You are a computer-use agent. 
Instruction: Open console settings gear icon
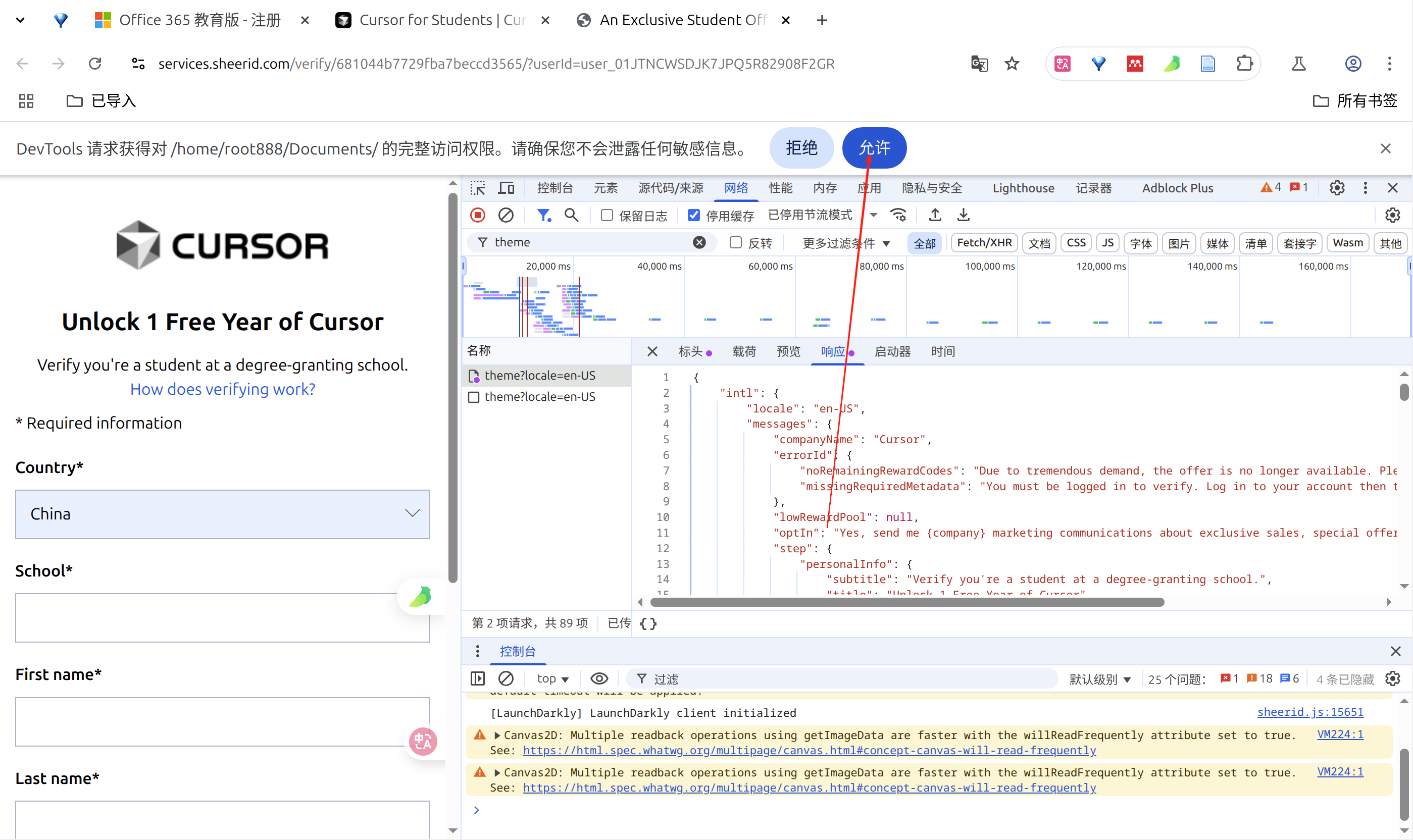(x=1393, y=678)
